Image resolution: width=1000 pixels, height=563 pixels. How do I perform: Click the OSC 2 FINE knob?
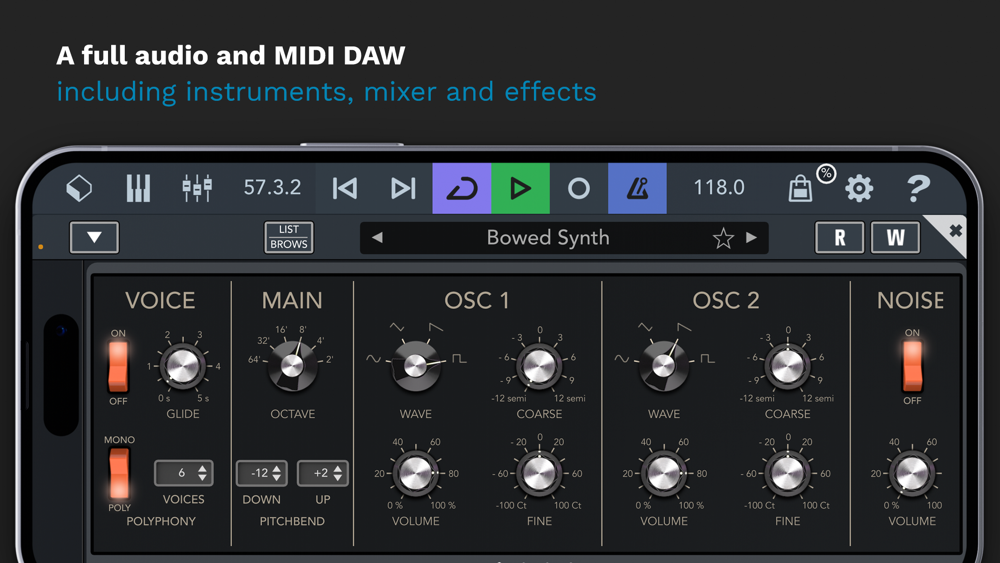tap(788, 474)
